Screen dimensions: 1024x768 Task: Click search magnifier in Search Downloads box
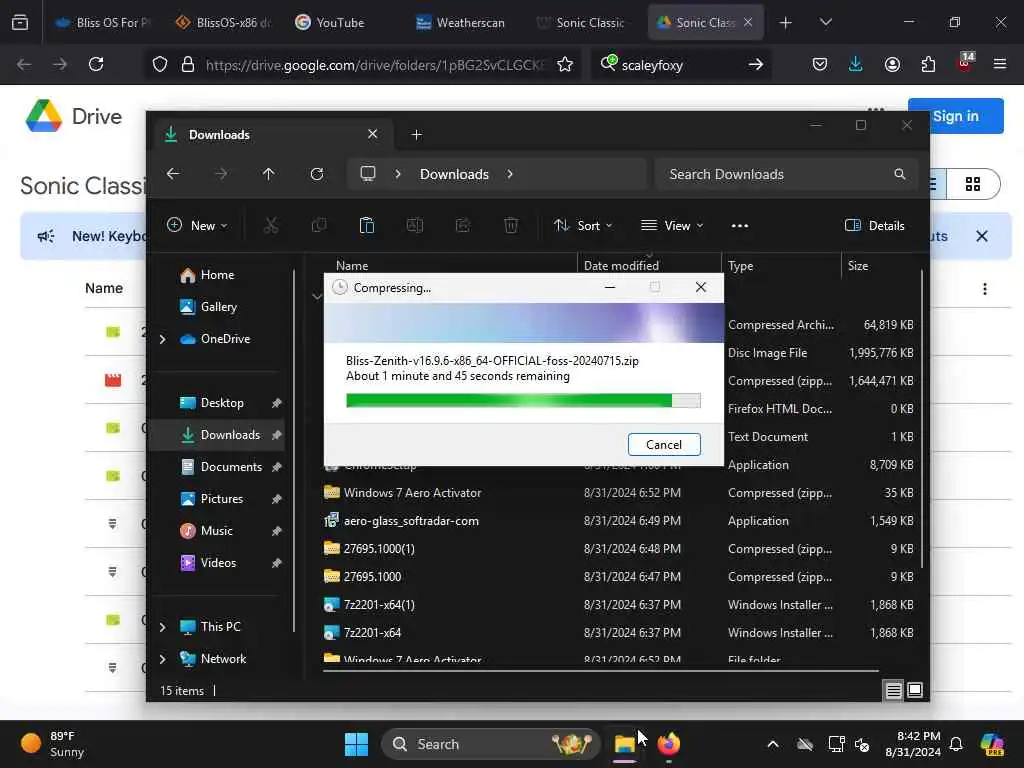900,174
